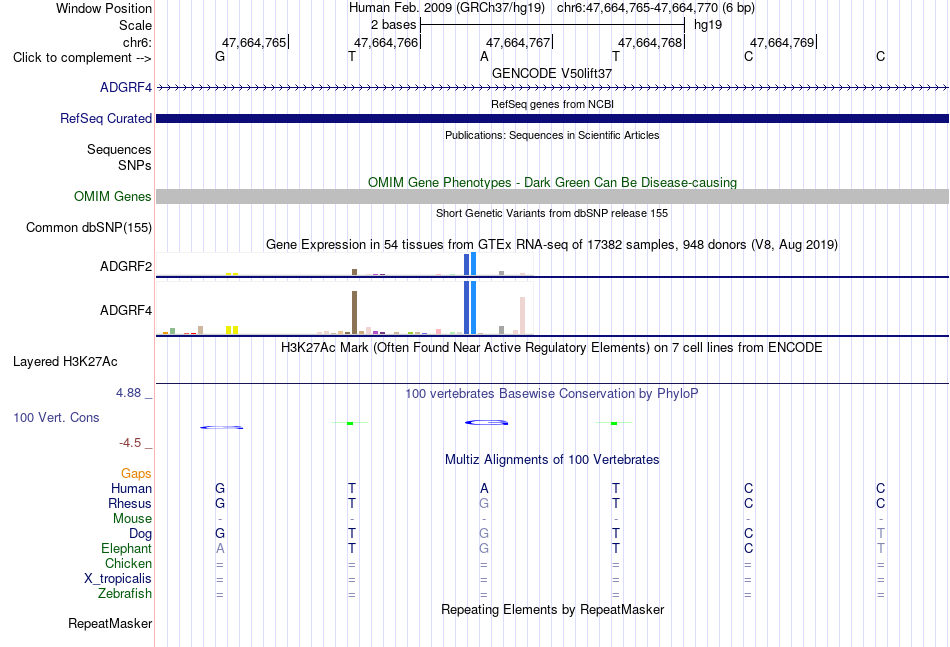Screen dimensions: 950x647
Task: Click the Sequences subtrack label
Action: point(119,150)
